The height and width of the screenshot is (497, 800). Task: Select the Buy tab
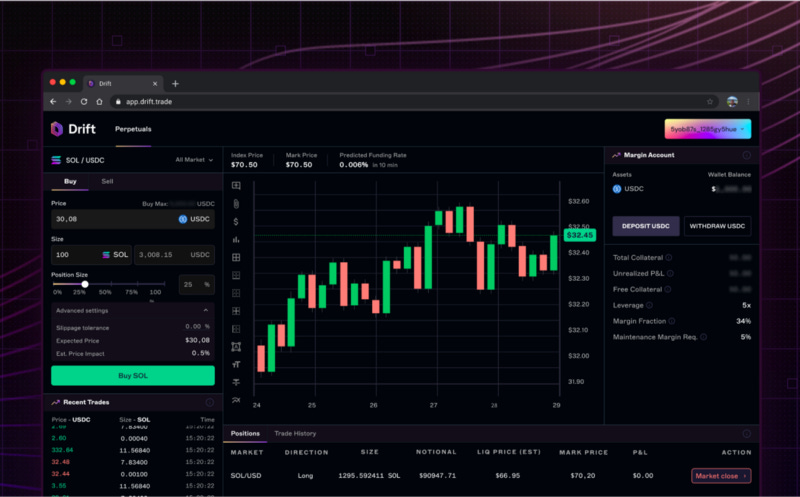pyautogui.click(x=70, y=181)
